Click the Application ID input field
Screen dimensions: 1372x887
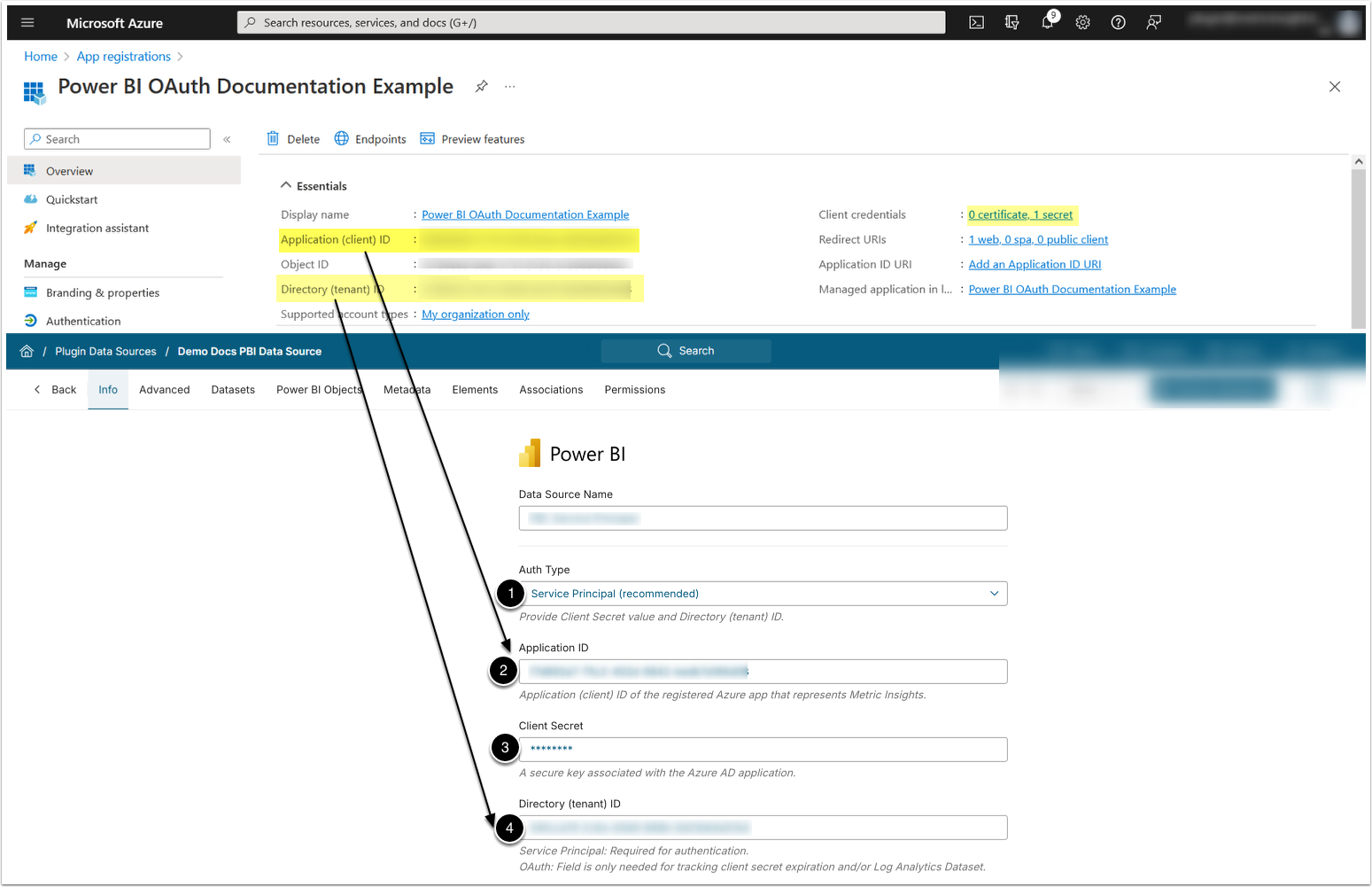[x=763, y=672]
